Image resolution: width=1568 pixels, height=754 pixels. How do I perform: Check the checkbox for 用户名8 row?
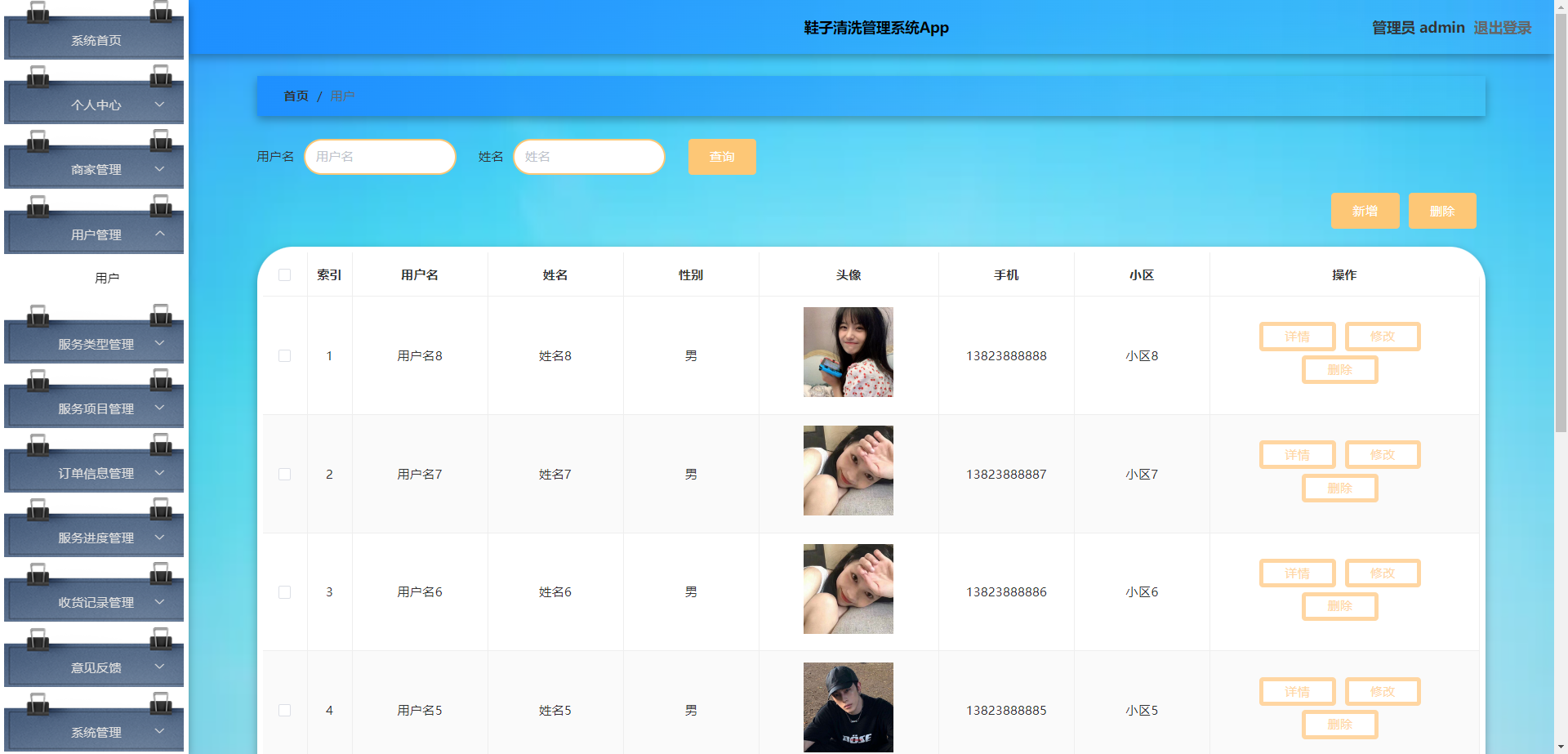click(284, 355)
